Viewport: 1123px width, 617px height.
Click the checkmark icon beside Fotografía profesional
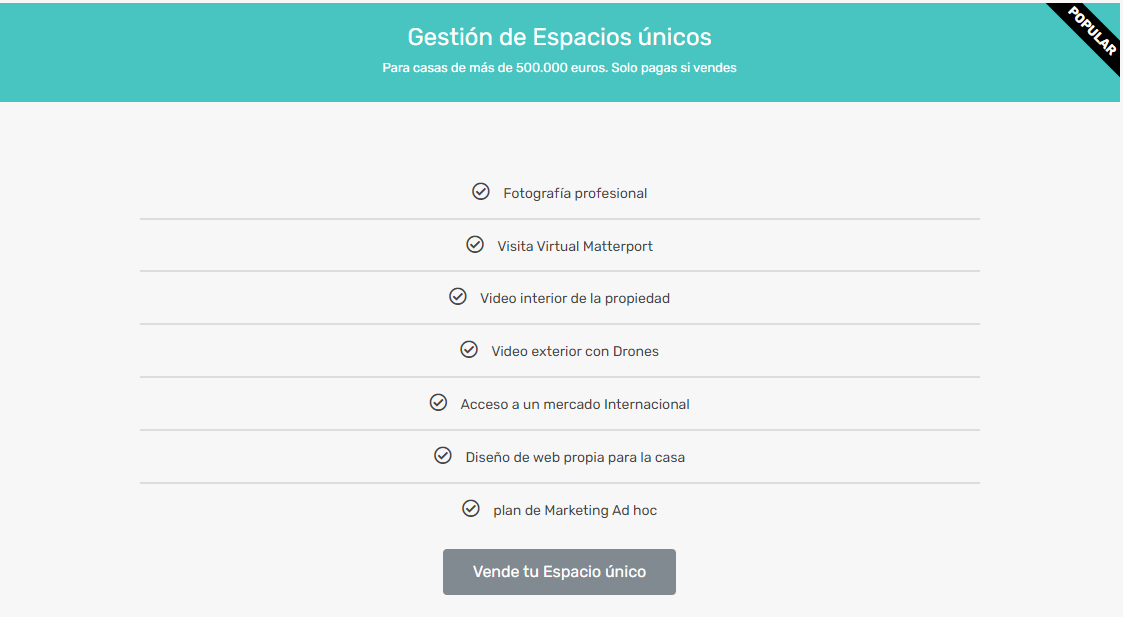pos(481,191)
